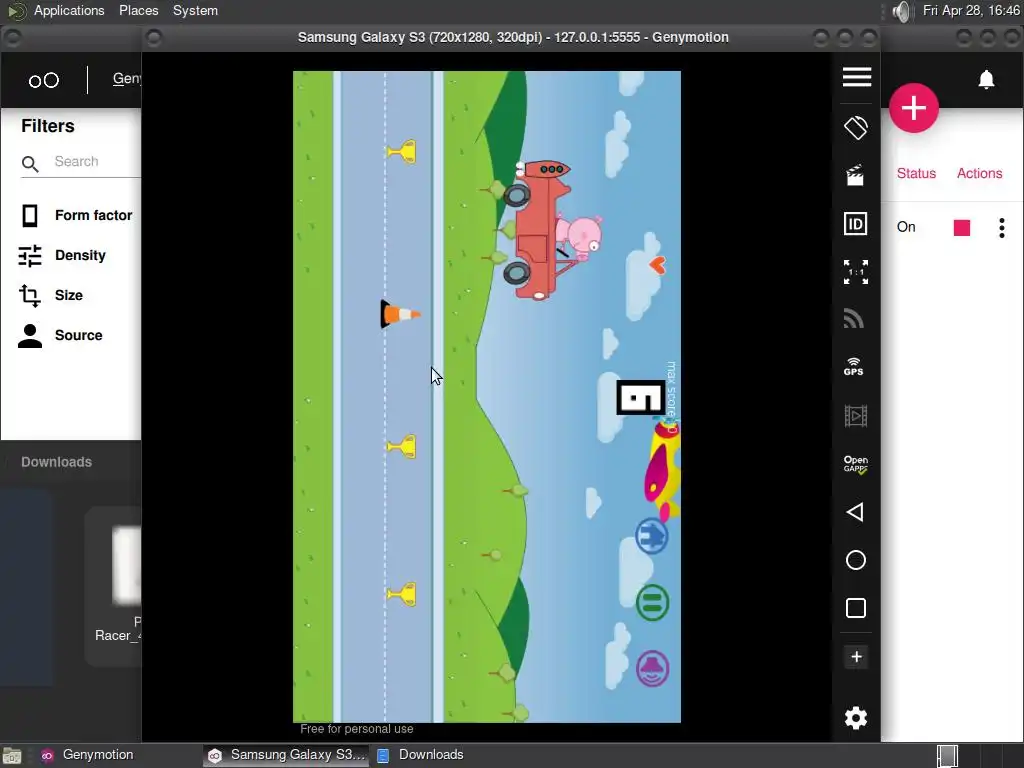Tap the purple bell sound button in game
The image size is (1024, 768).
point(652,668)
